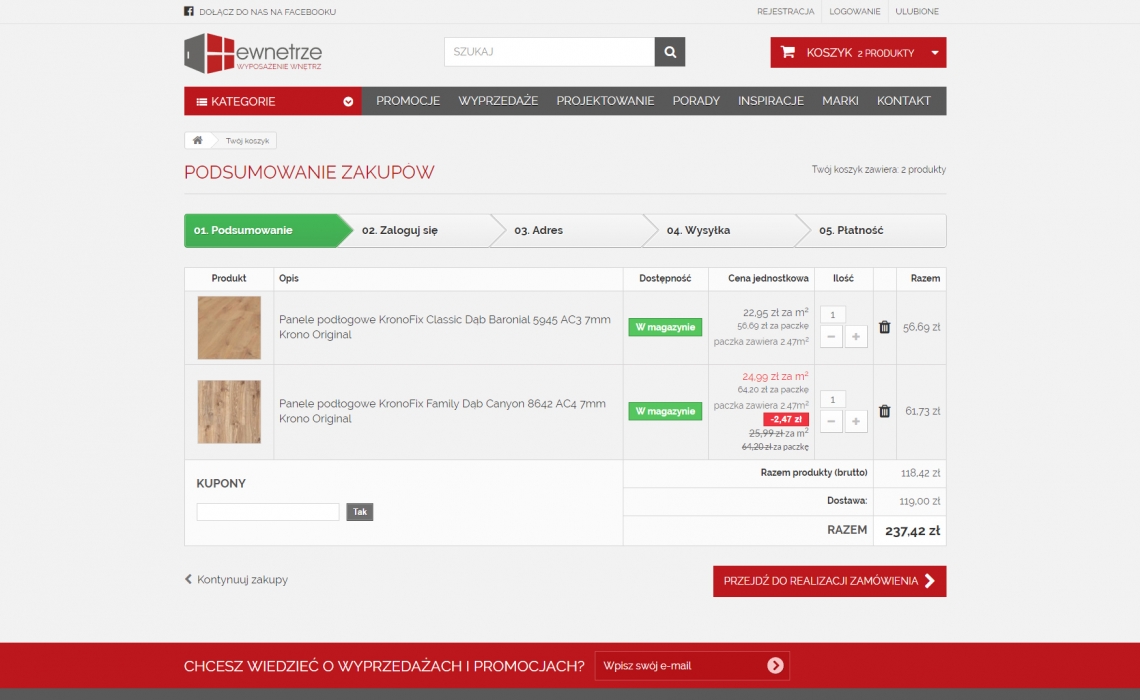Screen dimensions: 1140x700
Task: Click quantity field for Dąb Baronial
Action: [x=832, y=315]
